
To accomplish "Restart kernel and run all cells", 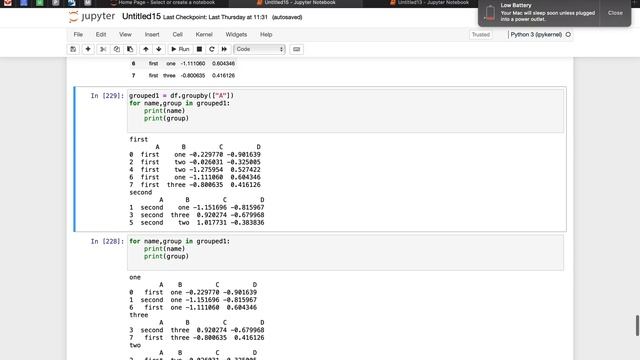I will point(224,49).
